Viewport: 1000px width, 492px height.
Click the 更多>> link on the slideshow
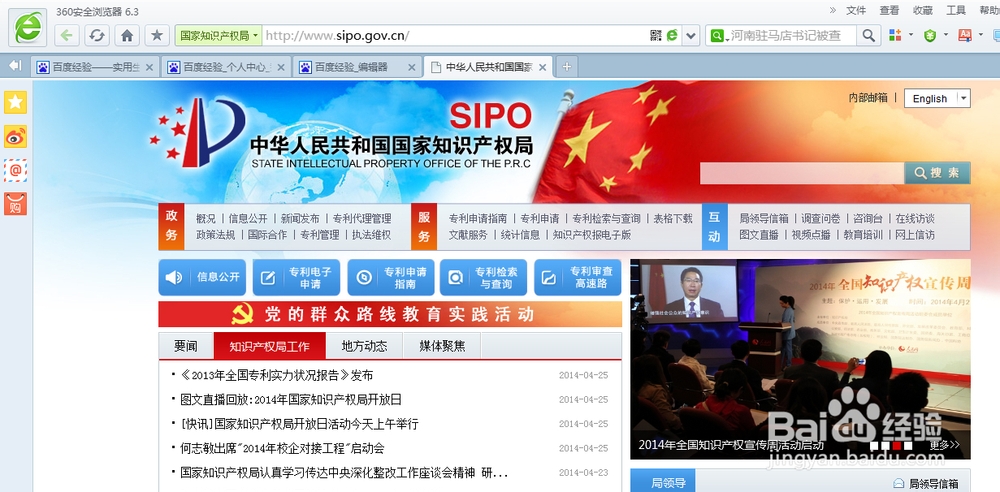(x=944, y=445)
